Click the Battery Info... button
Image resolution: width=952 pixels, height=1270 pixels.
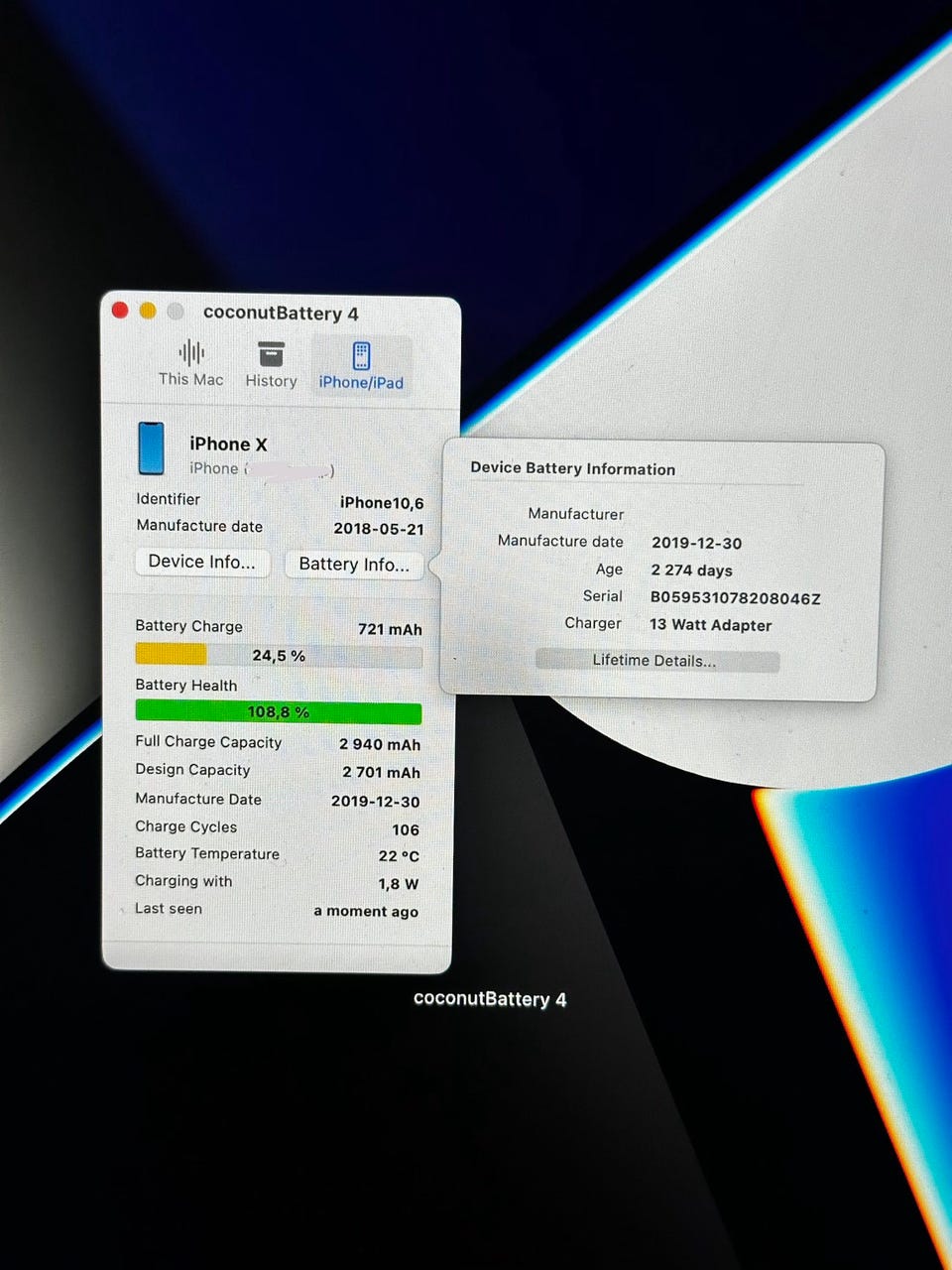point(354,565)
